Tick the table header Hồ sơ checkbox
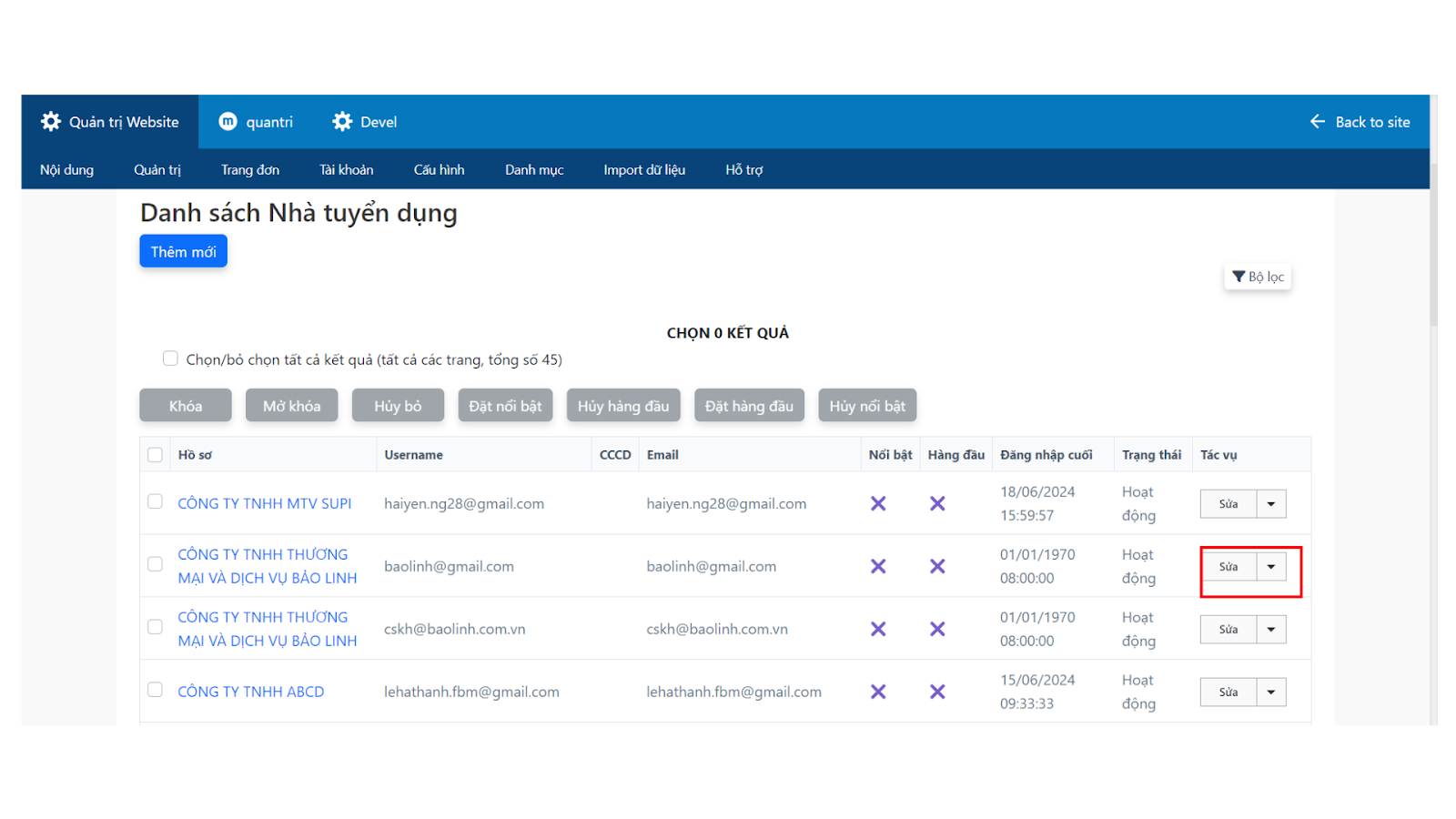Screen dimensions: 1456x819 point(156,455)
